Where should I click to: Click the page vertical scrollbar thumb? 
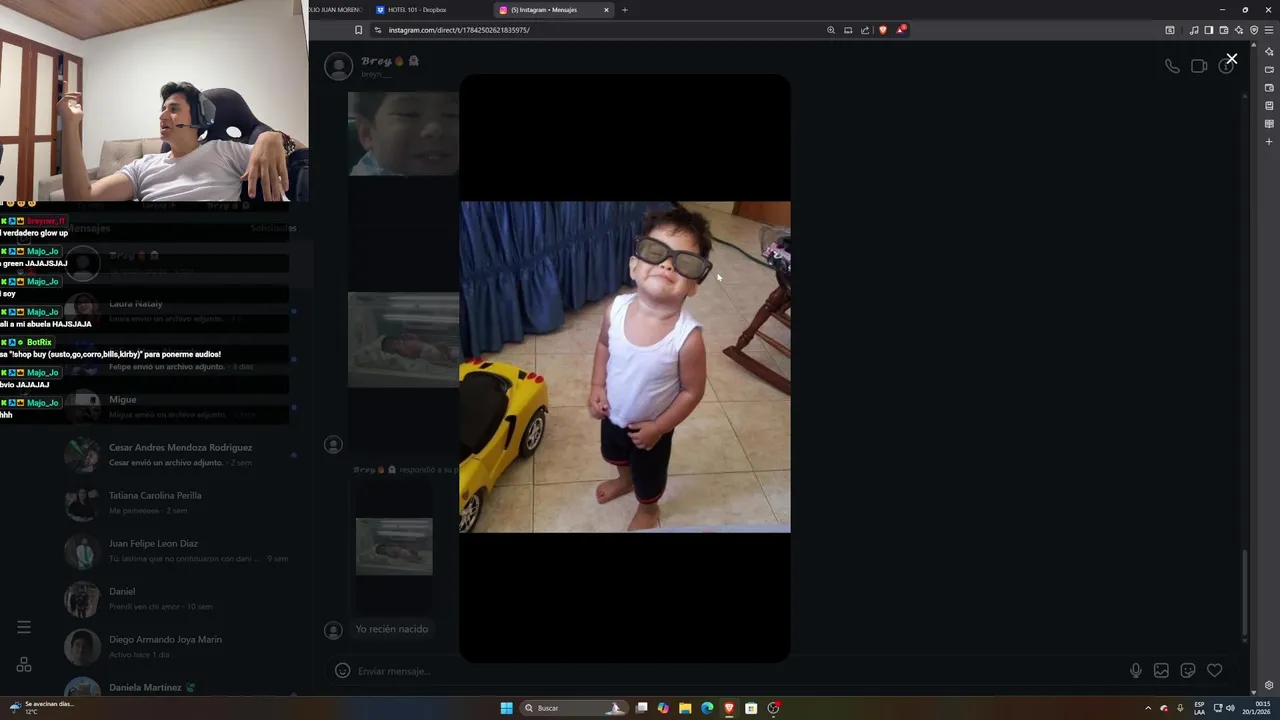(1244, 593)
